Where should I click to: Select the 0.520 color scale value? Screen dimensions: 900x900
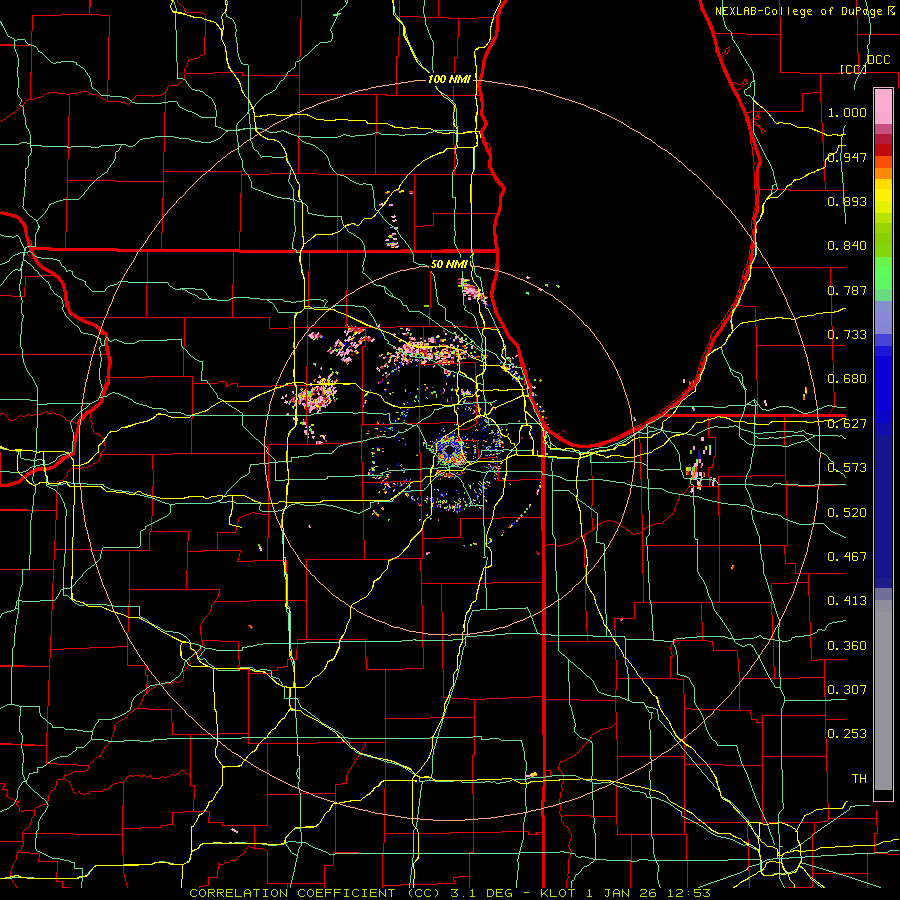point(847,513)
